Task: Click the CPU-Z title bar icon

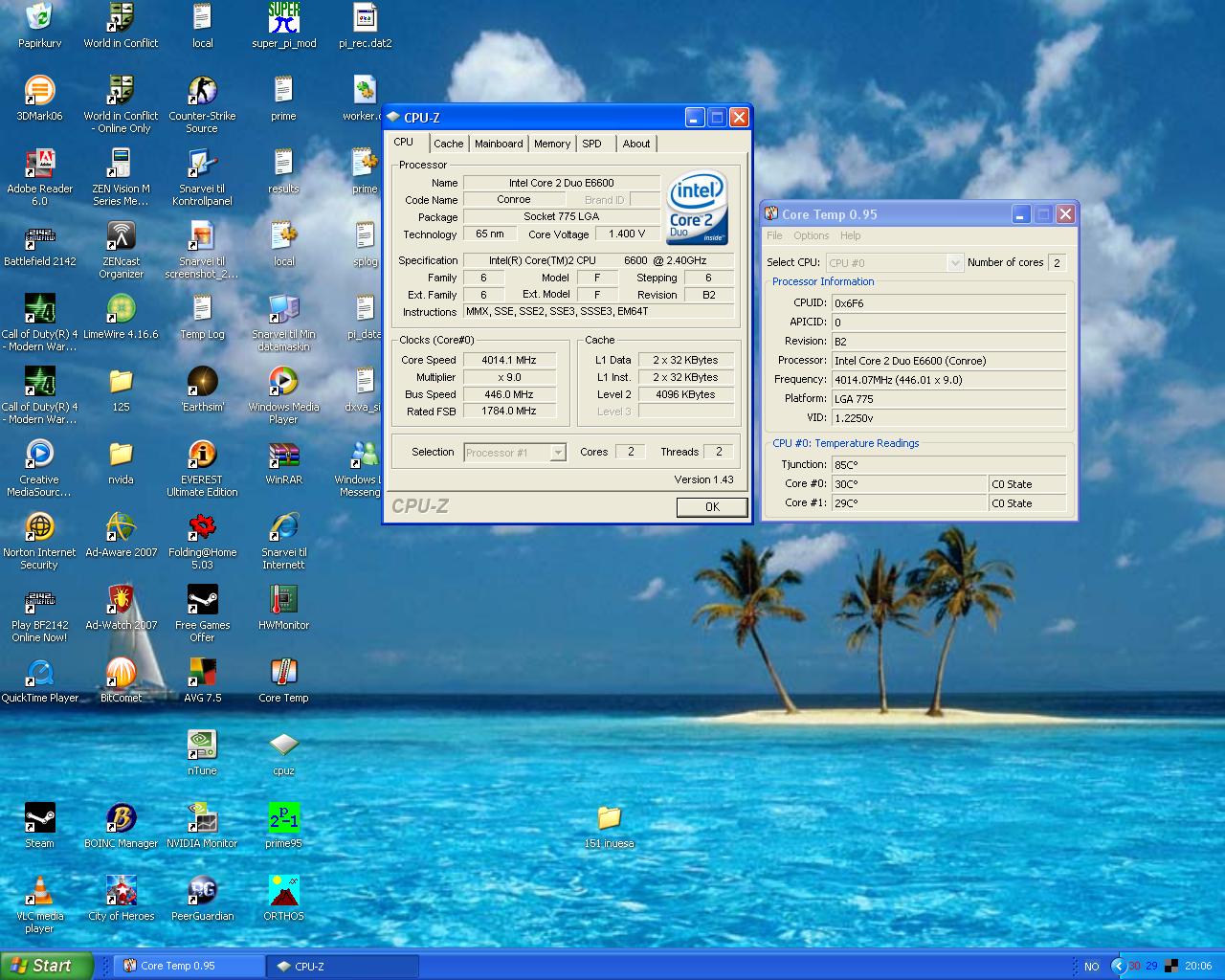Action: point(392,117)
